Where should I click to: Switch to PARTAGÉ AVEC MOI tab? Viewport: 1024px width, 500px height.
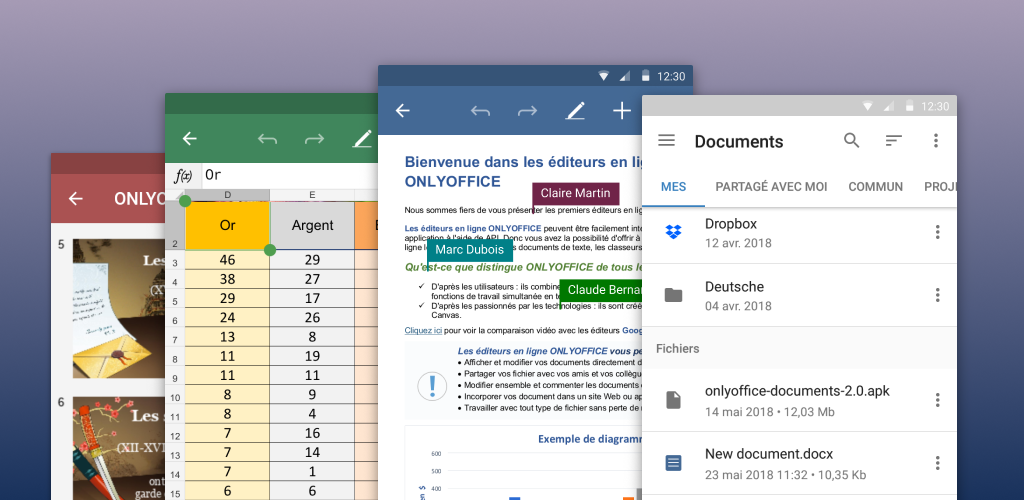coord(771,187)
